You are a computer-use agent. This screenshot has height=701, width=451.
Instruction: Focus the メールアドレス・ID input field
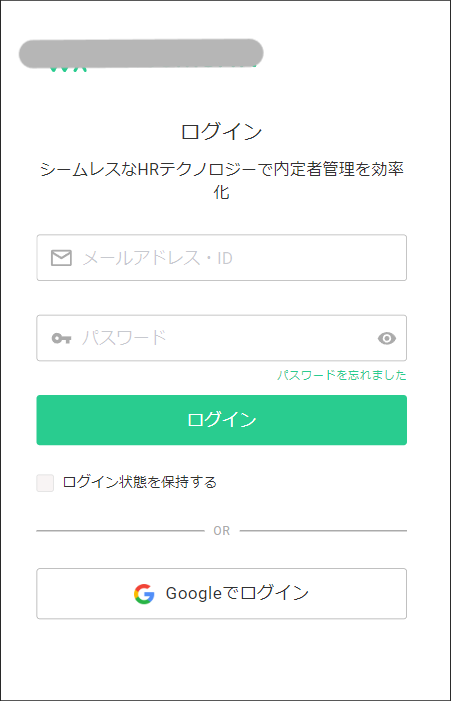pyautogui.click(x=222, y=258)
